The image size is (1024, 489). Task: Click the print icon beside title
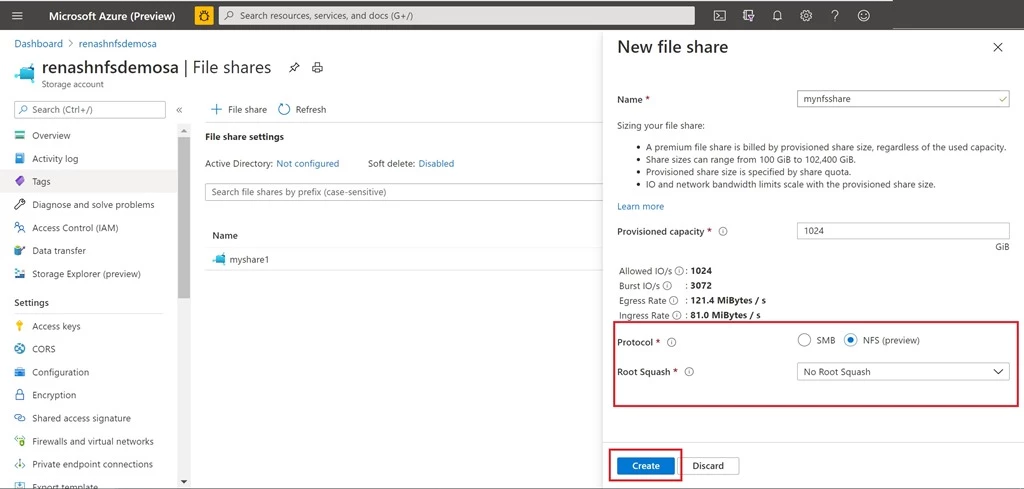(x=317, y=67)
